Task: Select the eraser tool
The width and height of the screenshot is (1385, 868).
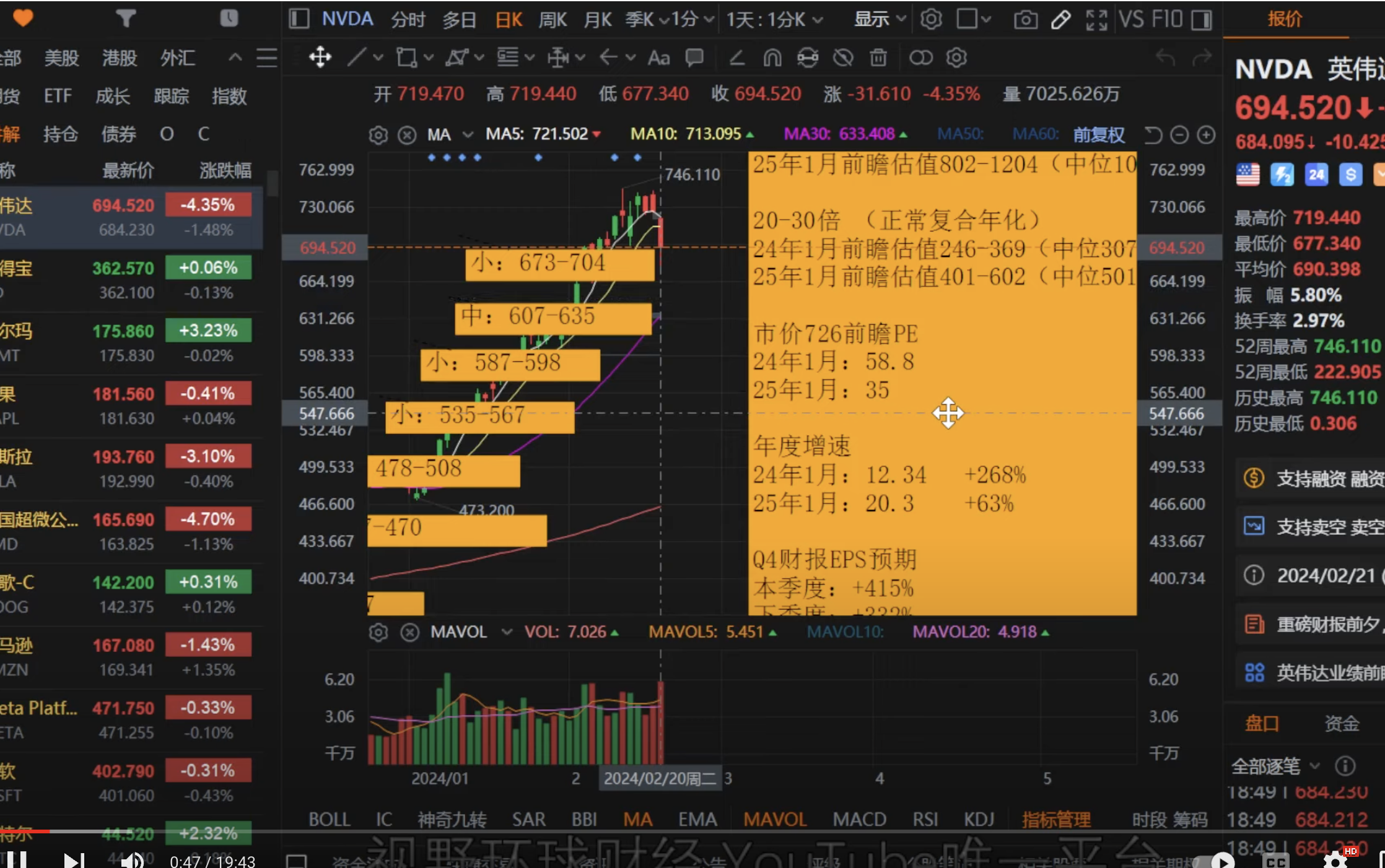Action: 736,58
